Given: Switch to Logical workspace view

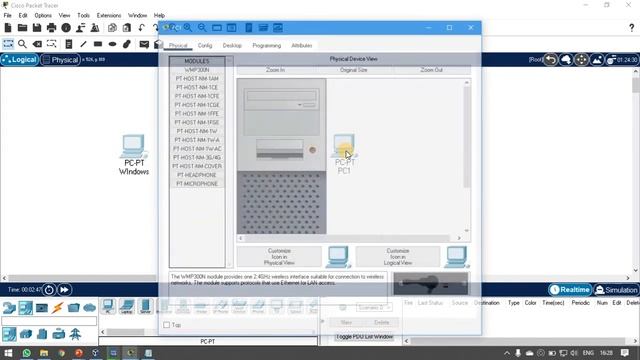Looking at the screenshot, I should pyautogui.click(x=20, y=60).
